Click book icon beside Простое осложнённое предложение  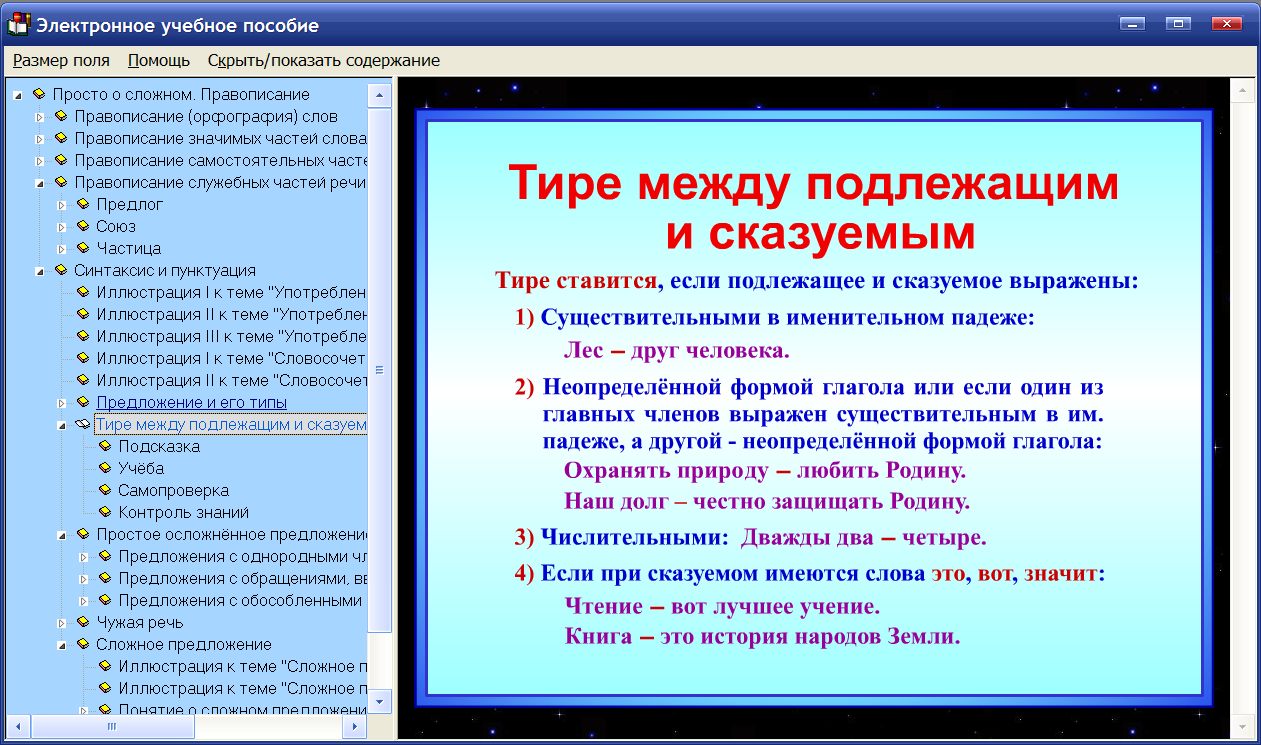[83, 534]
